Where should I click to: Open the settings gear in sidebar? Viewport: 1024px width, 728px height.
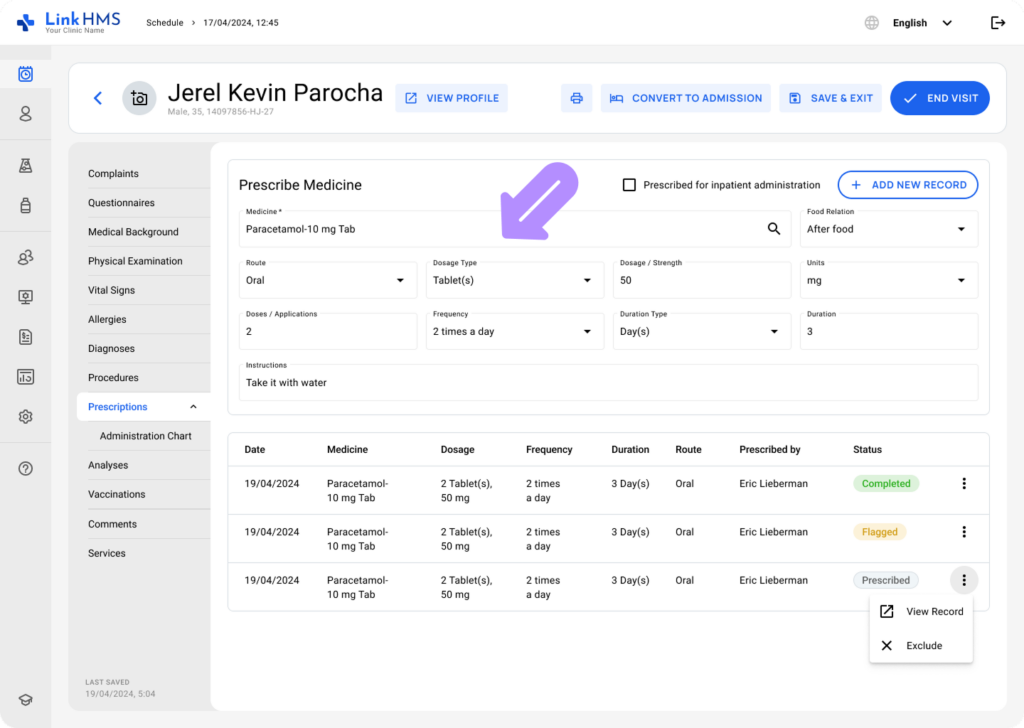coord(25,417)
